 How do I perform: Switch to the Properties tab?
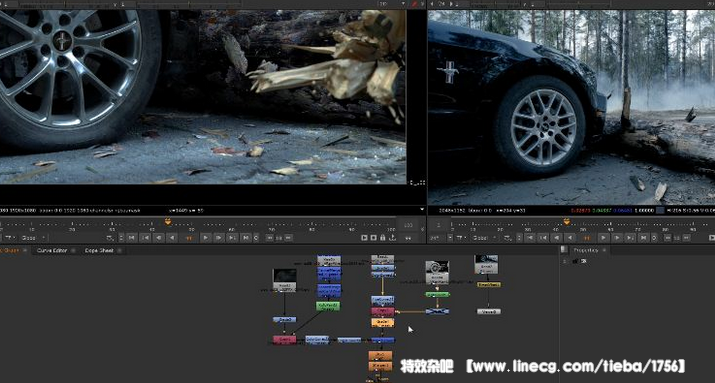click(585, 250)
